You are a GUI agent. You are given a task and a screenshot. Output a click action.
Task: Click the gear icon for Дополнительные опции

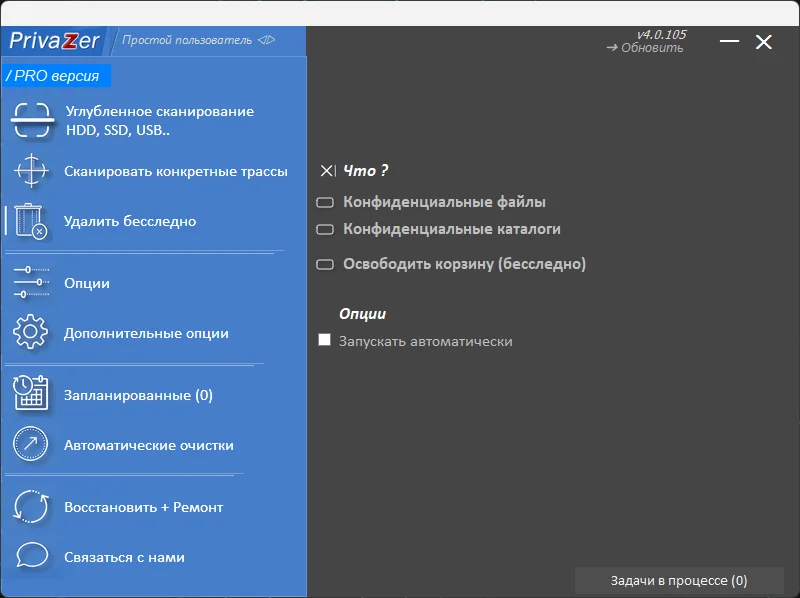click(x=32, y=333)
